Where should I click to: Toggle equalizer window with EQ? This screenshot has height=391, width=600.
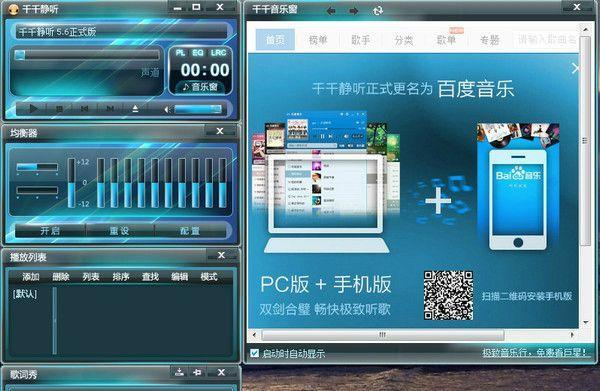(198, 53)
